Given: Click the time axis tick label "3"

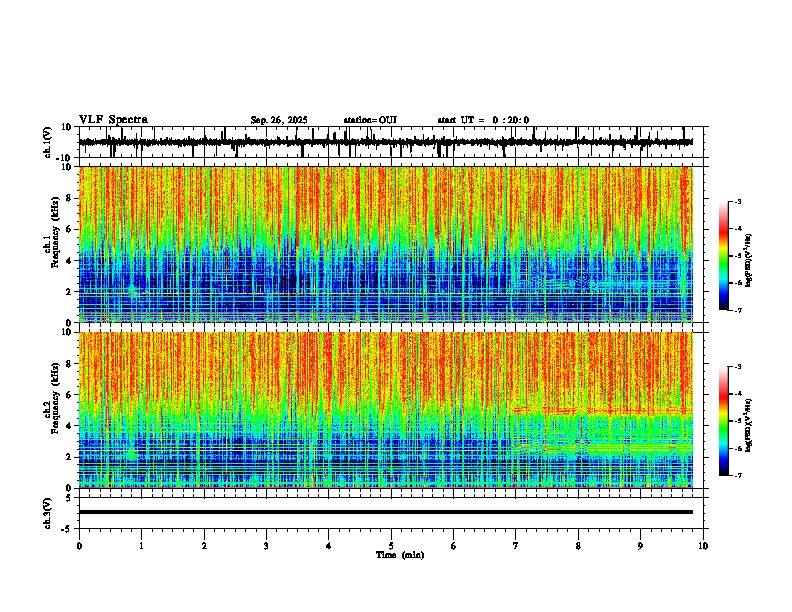Looking at the screenshot, I should click(266, 546).
